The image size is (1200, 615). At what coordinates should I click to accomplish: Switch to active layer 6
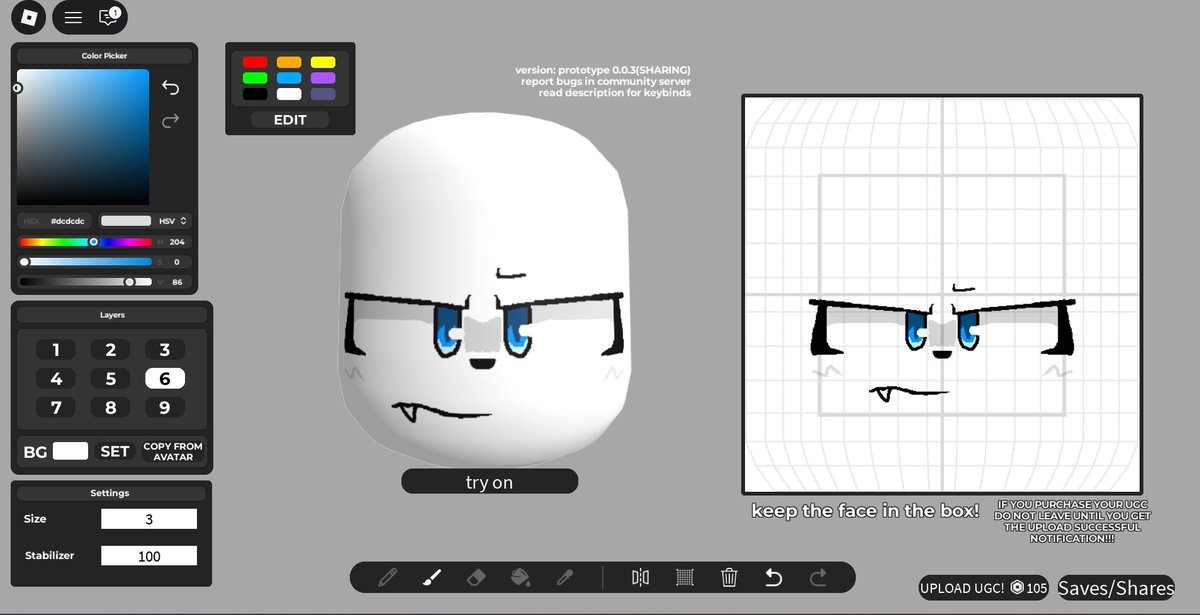coord(165,379)
